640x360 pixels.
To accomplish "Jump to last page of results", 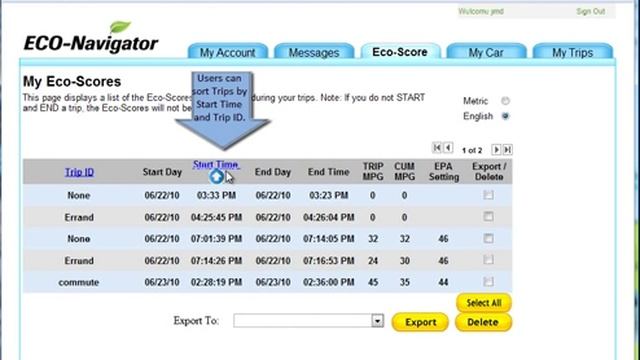I will pos(507,149).
